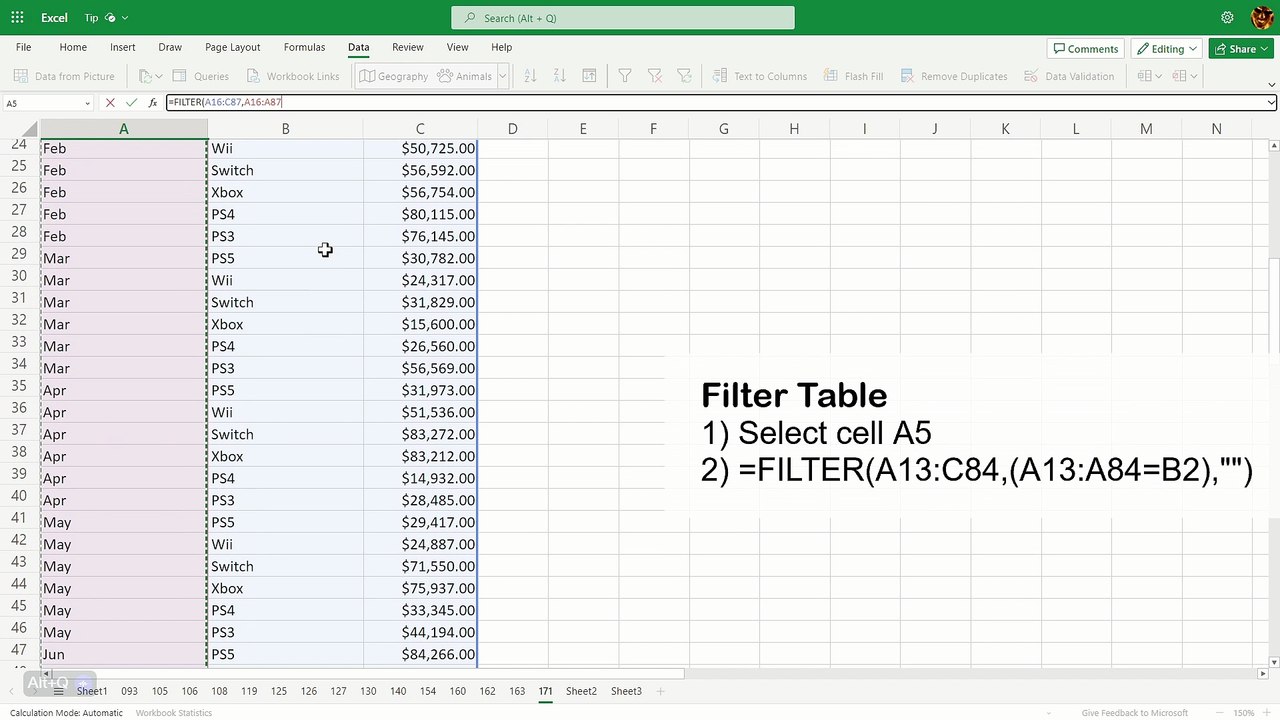Click Text to Columns
The height and width of the screenshot is (720, 1280).
point(760,76)
